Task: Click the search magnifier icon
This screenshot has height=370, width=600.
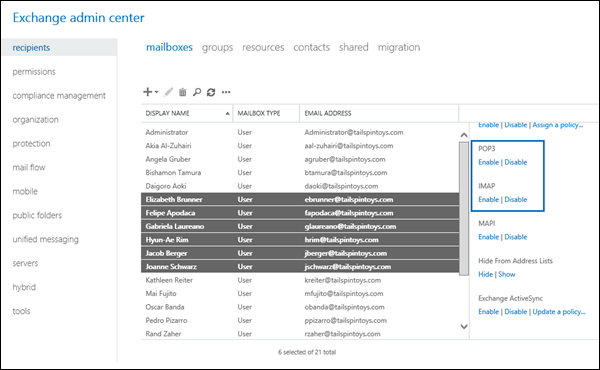Action: click(x=197, y=92)
